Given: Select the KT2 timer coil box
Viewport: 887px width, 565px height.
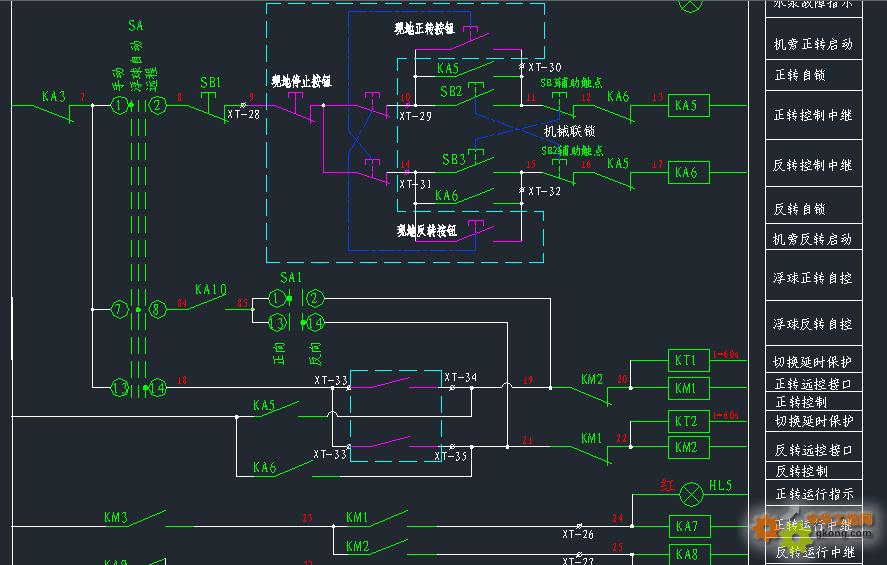Looking at the screenshot, I should pos(688,422).
